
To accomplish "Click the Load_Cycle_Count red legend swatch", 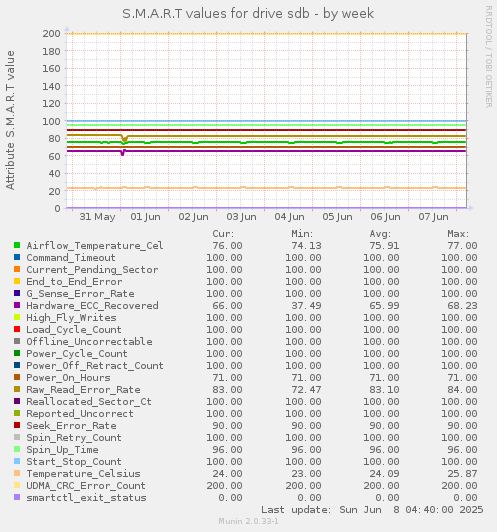I will click(17, 329).
